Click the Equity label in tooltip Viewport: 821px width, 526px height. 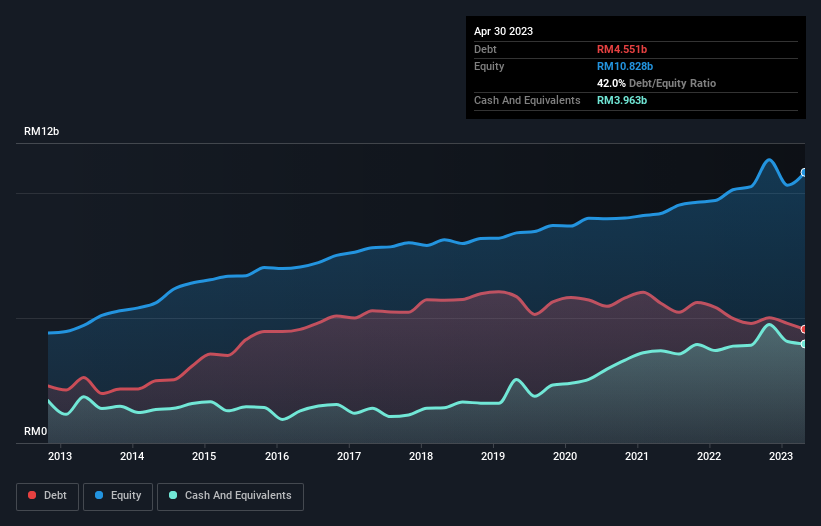[489, 66]
